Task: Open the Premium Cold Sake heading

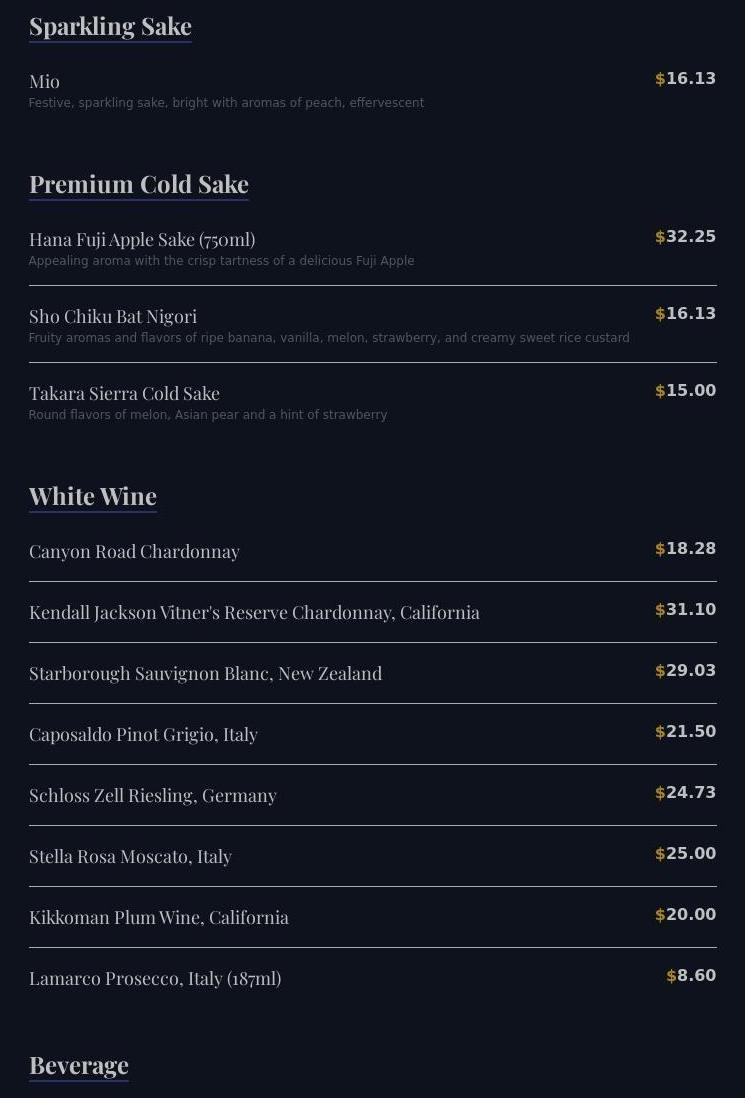Action: 139,185
